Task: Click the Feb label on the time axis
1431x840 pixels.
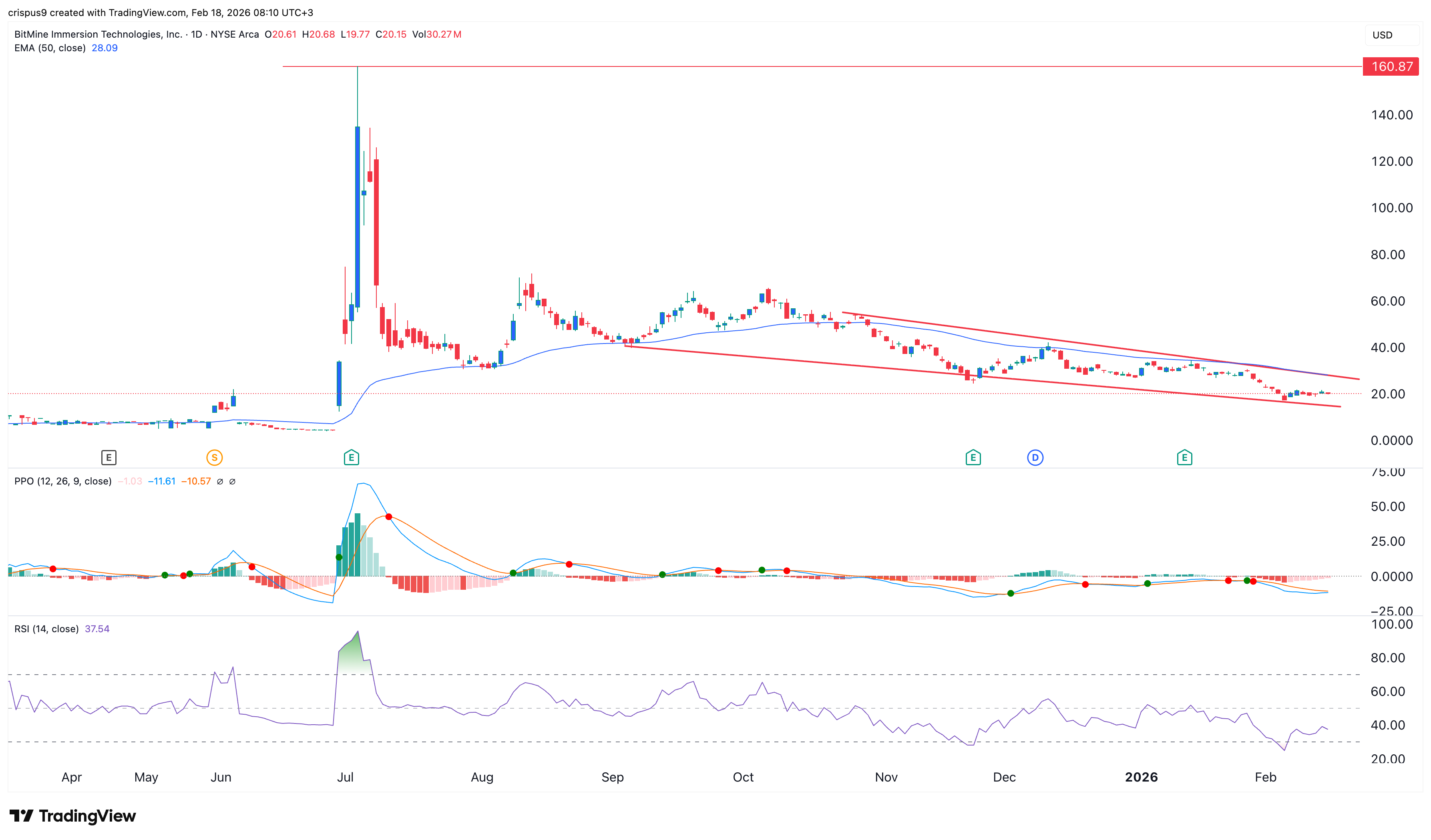Action: click(x=1265, y=777)
